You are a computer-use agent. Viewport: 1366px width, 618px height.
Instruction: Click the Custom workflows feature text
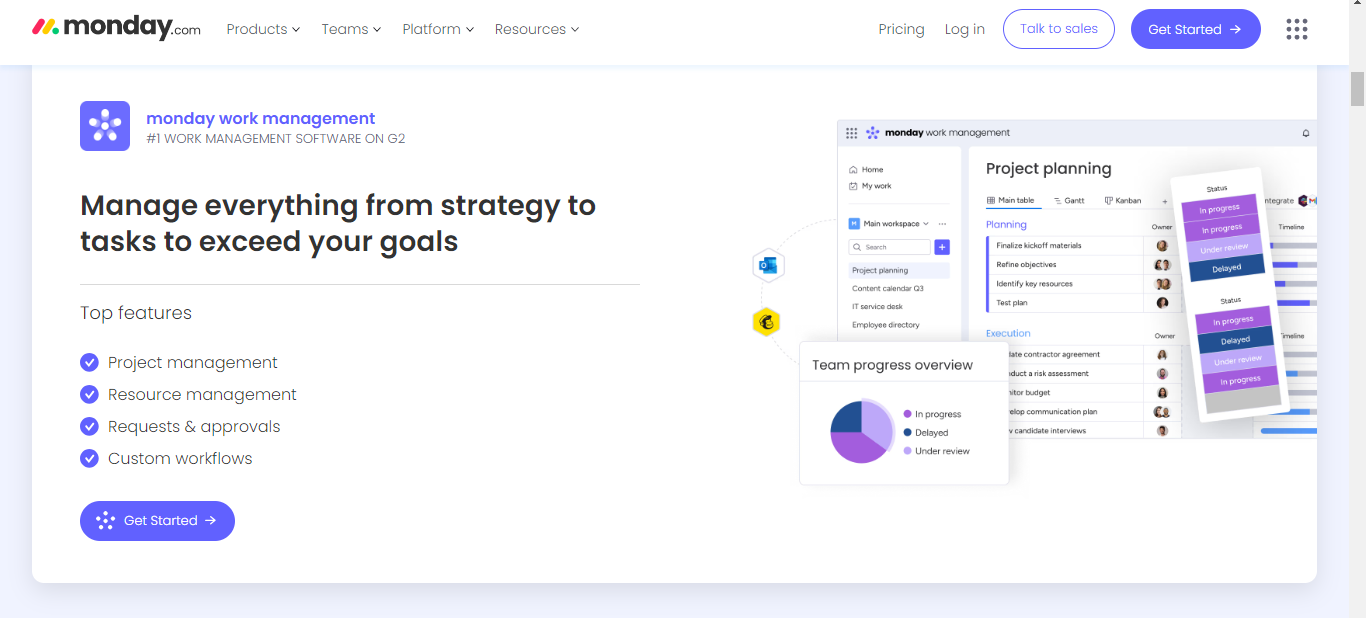coord(180,458)
